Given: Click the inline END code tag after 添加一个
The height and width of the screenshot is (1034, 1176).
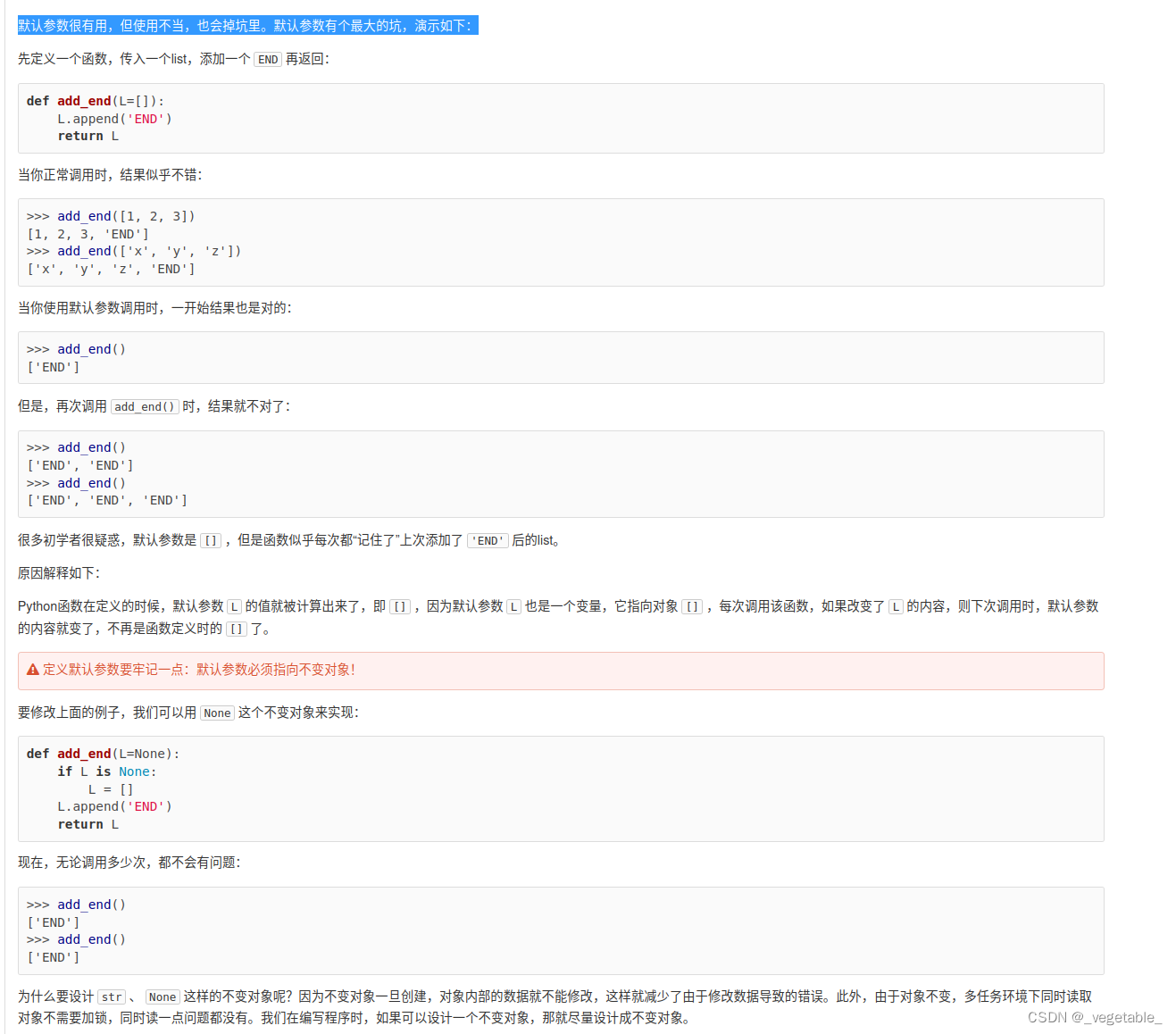Looking at the screenshot, I should tap(268, 60).
